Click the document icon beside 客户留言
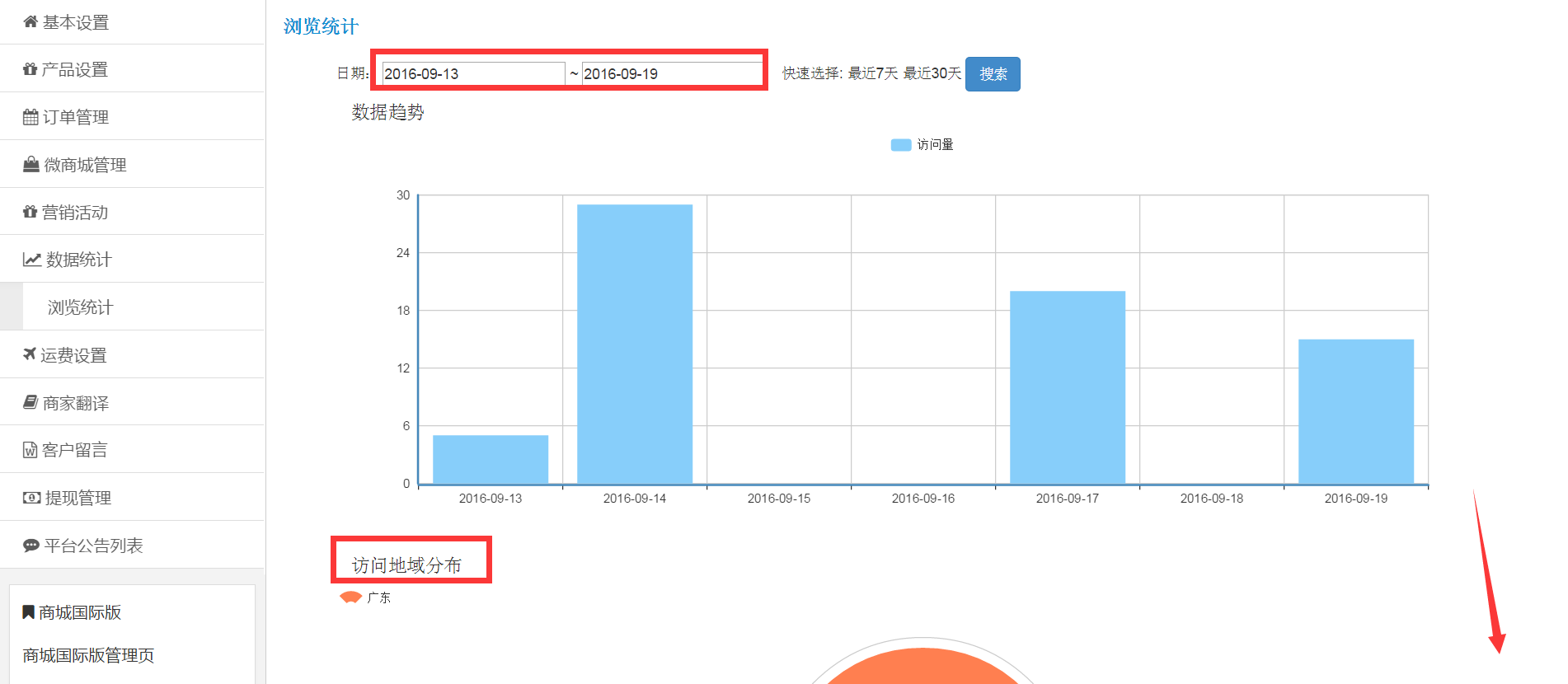Image resolution: width=1568 pixels, height=684 pixels. [x=31, y=450]
